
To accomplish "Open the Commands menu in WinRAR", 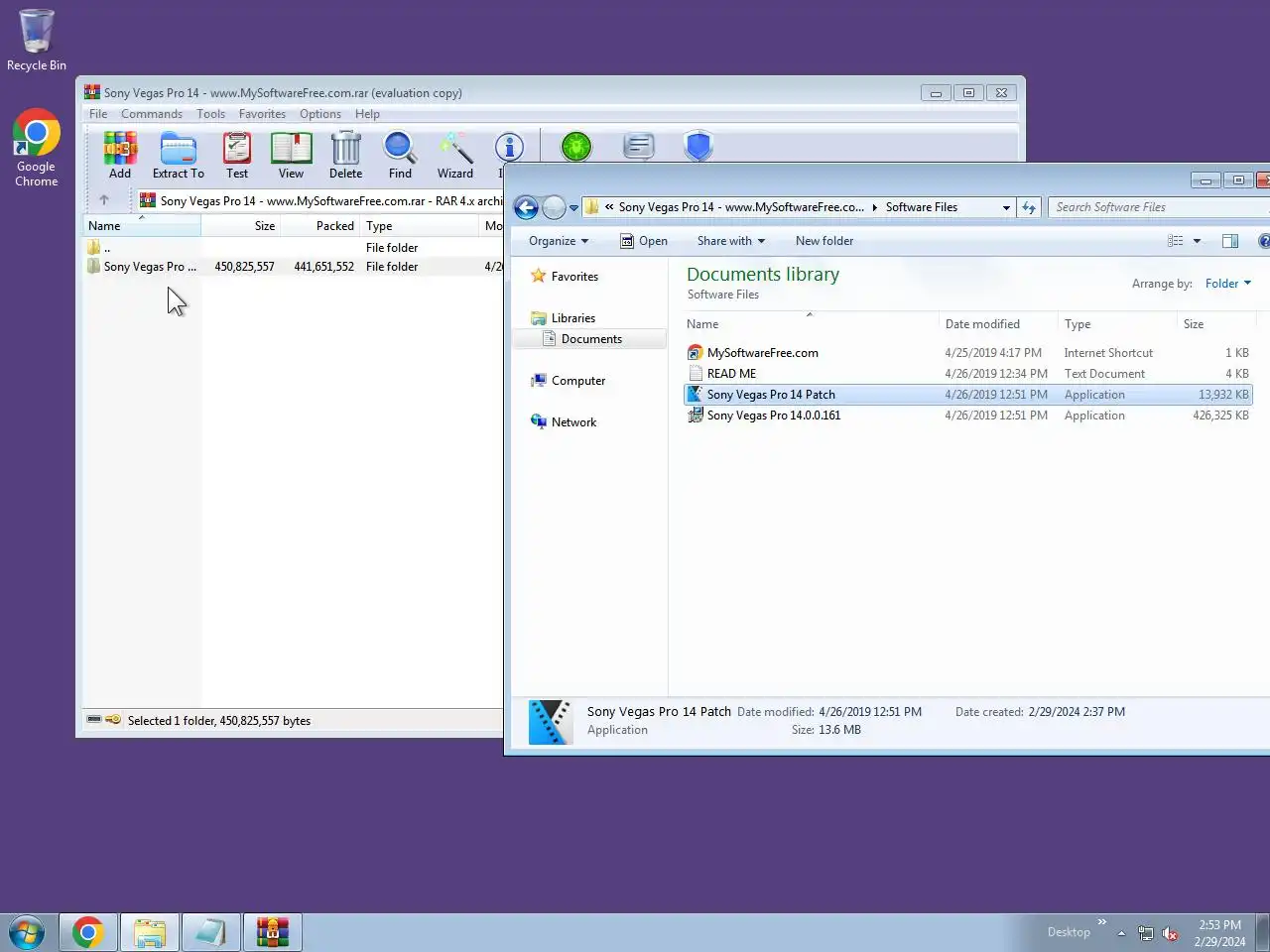I will (152, 114).
